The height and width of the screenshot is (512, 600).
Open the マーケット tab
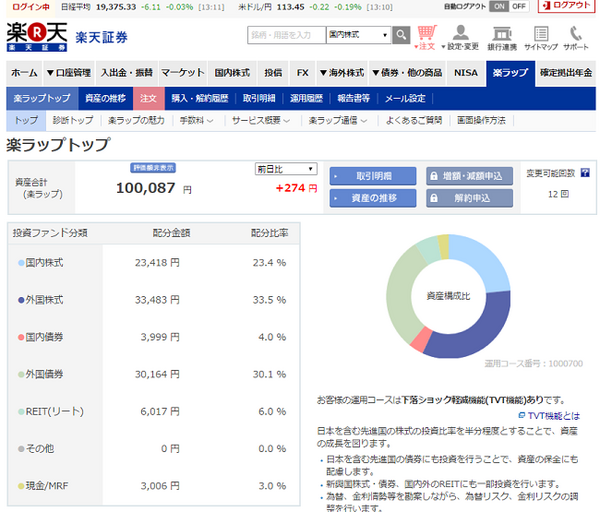pos(183,73)
